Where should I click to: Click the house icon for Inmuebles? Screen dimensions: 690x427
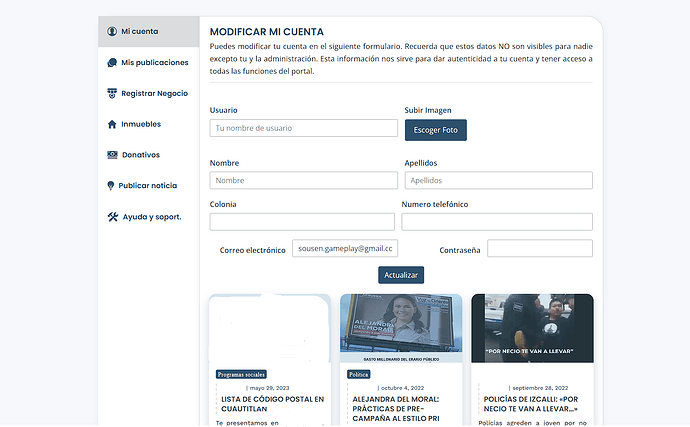pyautogui.click(x=112, y=125)
